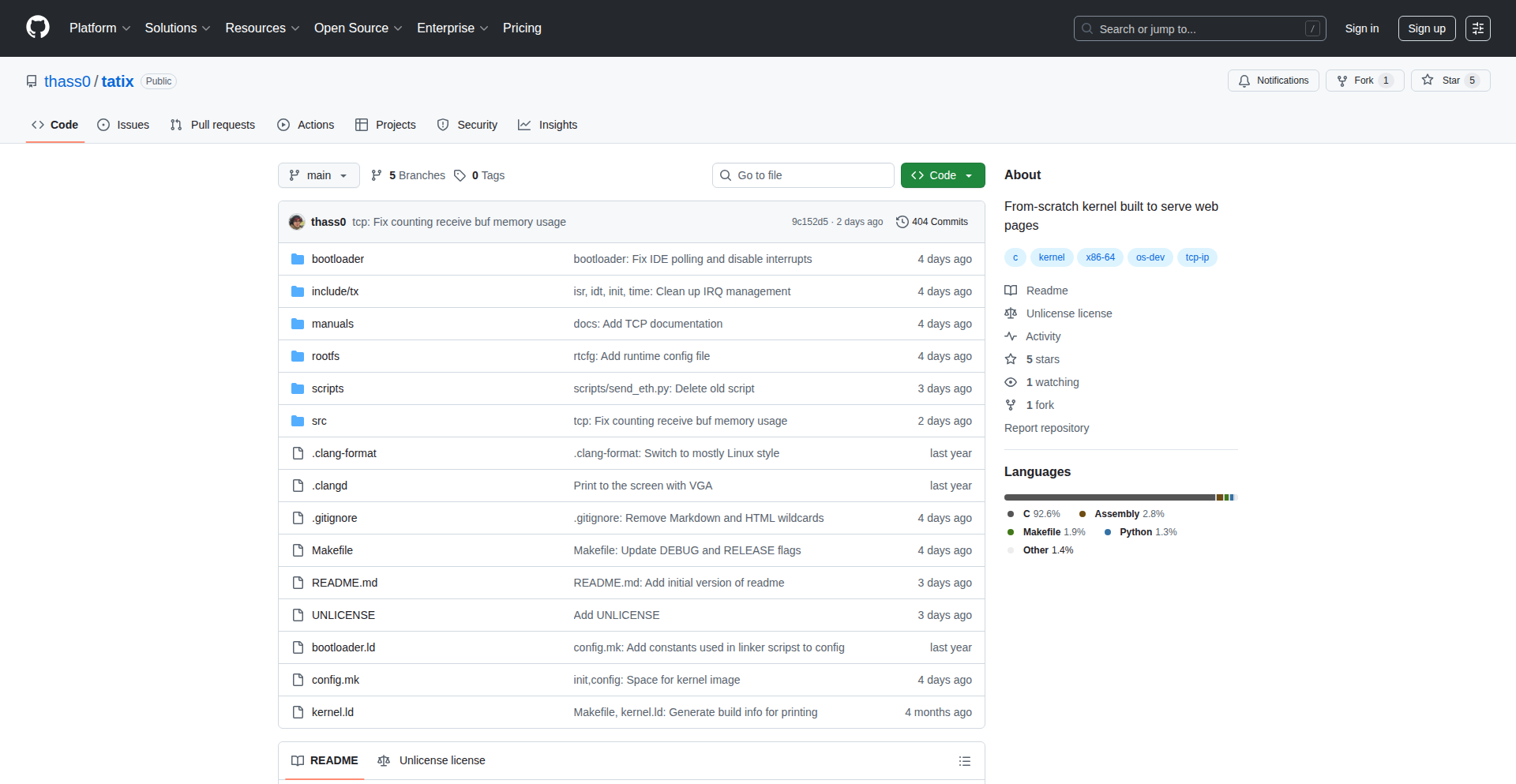Expand the Solutions menu
Screen dimensions: 1516x784
pyautogui.click(x=178, y=28)
